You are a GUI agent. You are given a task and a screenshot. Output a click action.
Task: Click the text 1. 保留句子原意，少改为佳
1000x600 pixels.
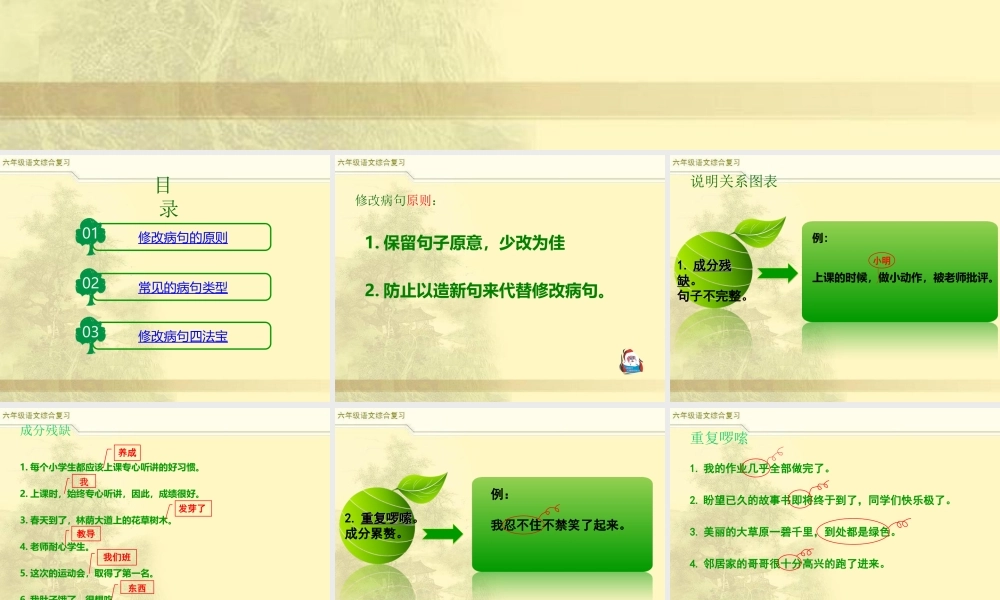tap(465, 243)
